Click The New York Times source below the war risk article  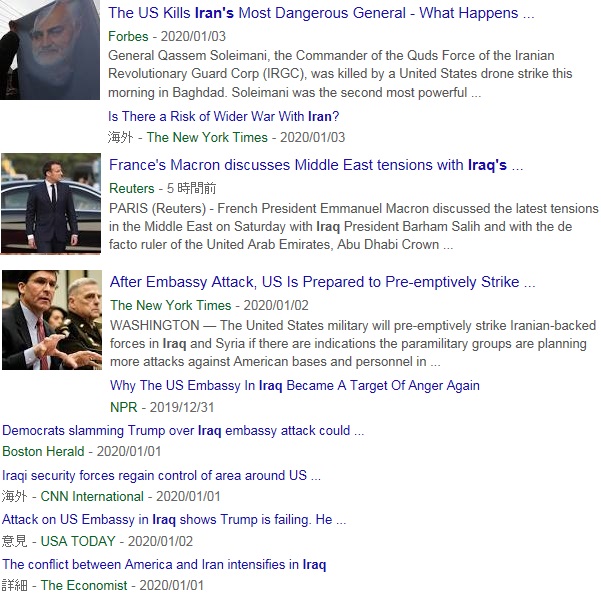tap(207, 137)
